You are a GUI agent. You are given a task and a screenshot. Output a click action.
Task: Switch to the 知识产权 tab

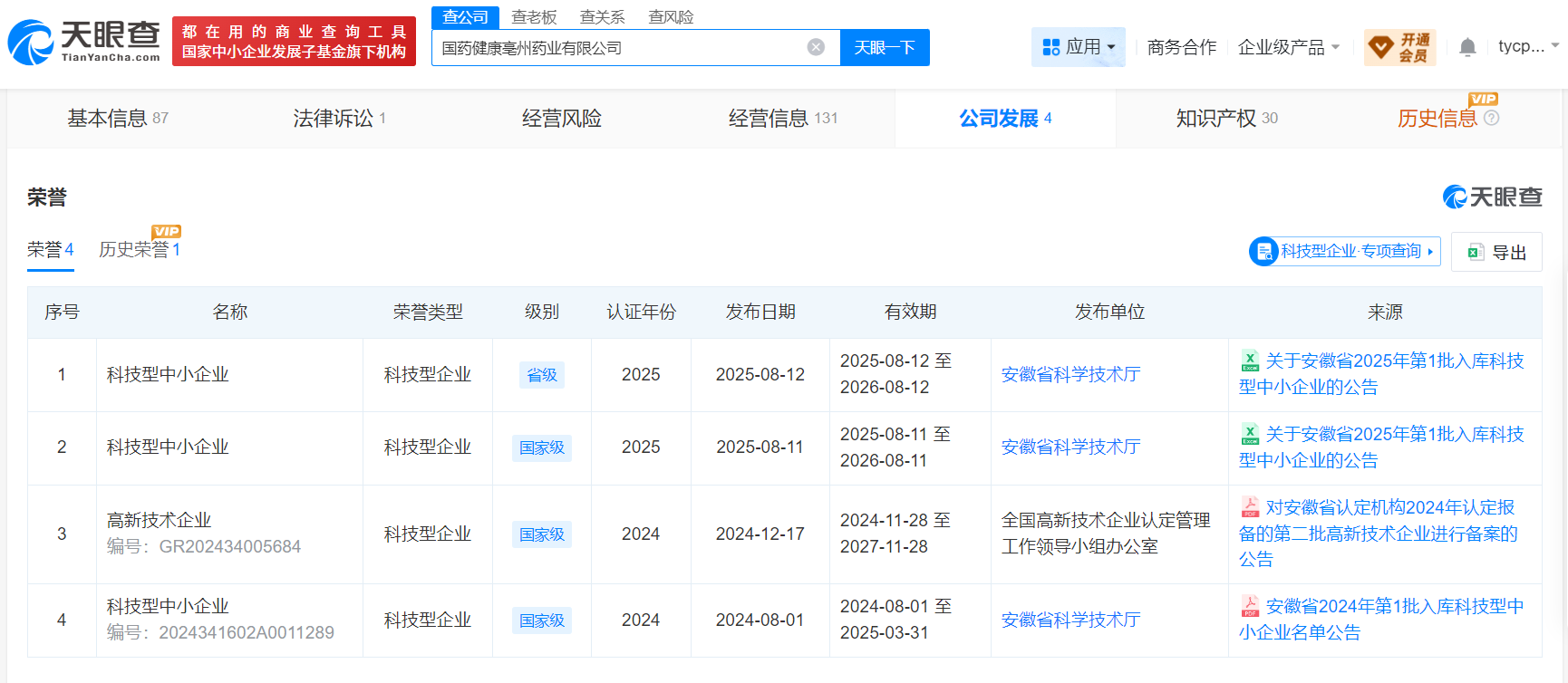(x=1225, y=119)
